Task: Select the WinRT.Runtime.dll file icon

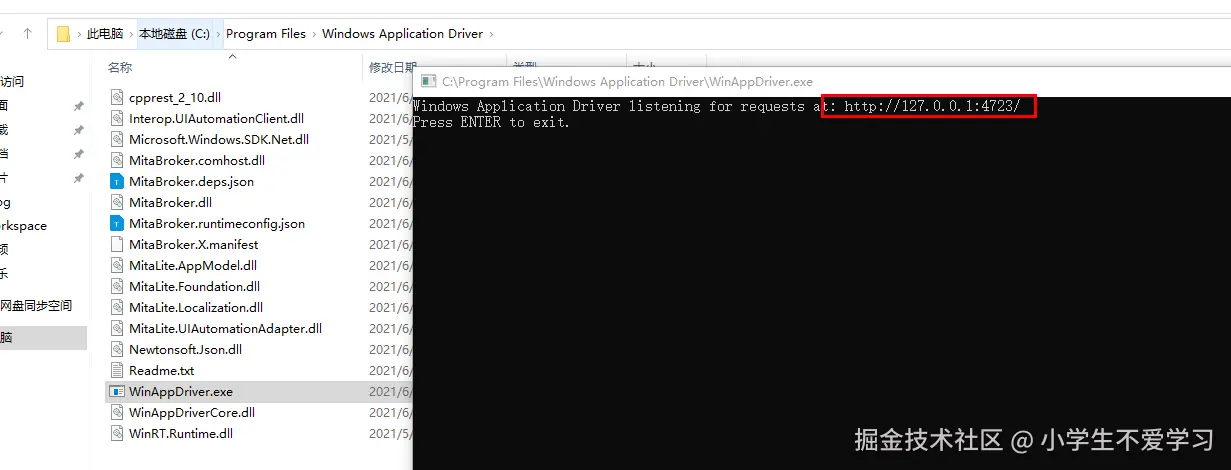Action: point(117,433)
